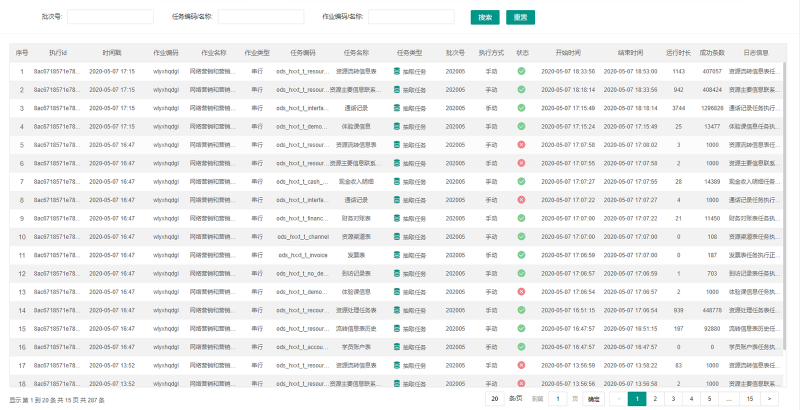Screen dimensions: 800x410
Task: Click the start time 2020-05-07 13:56:59 cell
Action: 568,365
